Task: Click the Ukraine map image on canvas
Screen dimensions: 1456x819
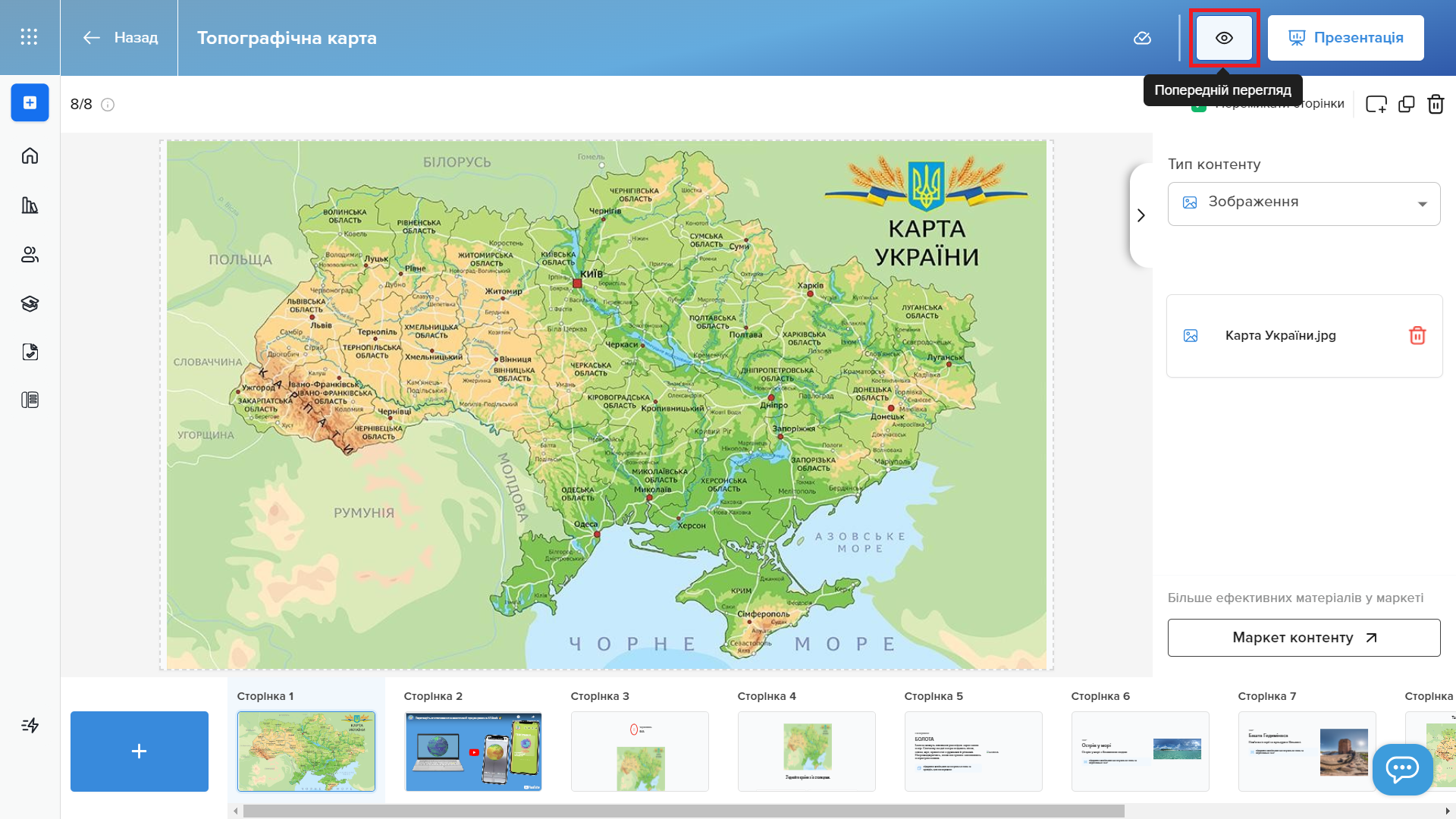Action: (x=607, y=405)
